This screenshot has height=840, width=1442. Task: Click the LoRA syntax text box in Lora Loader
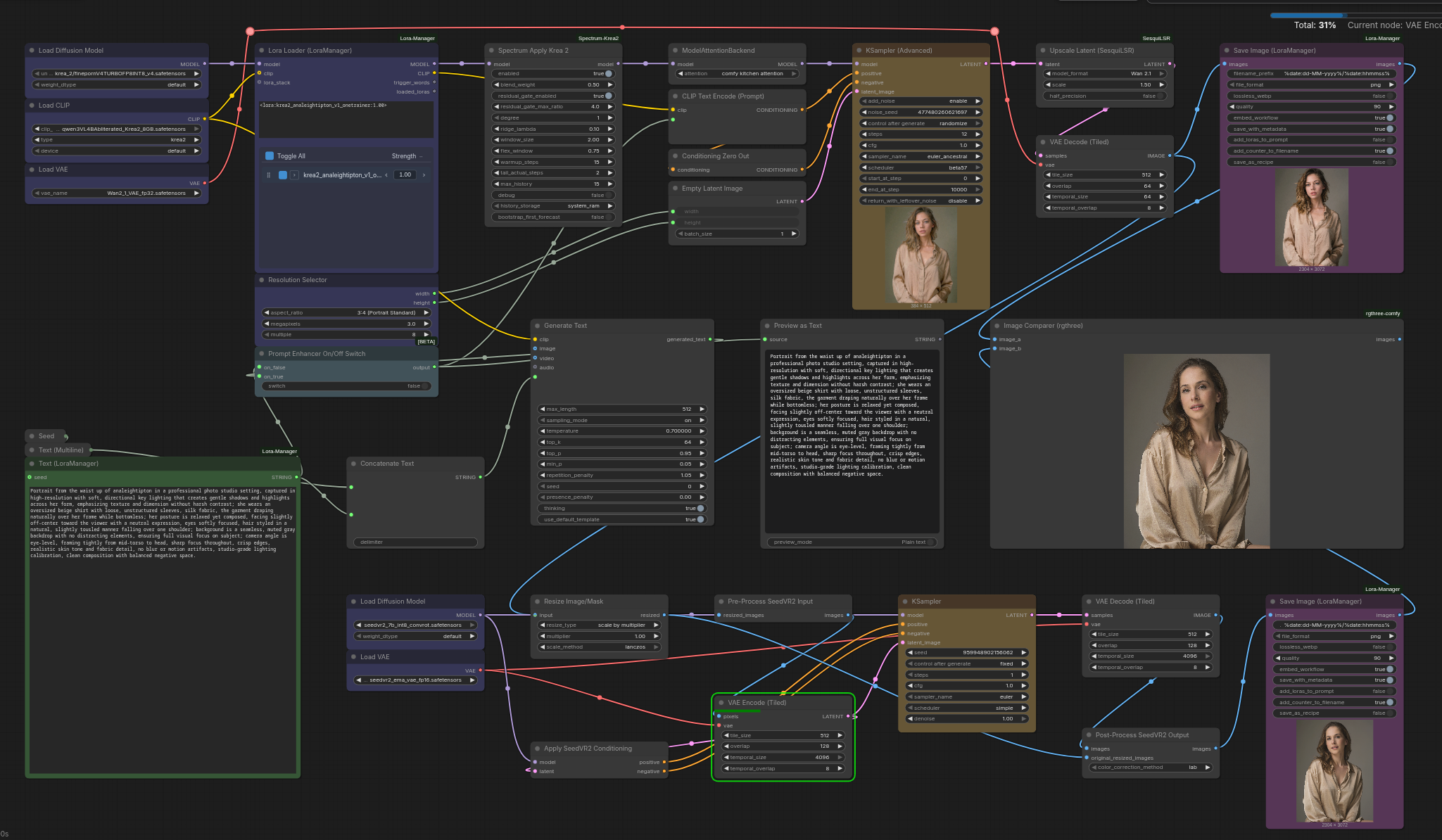(346, 119)
